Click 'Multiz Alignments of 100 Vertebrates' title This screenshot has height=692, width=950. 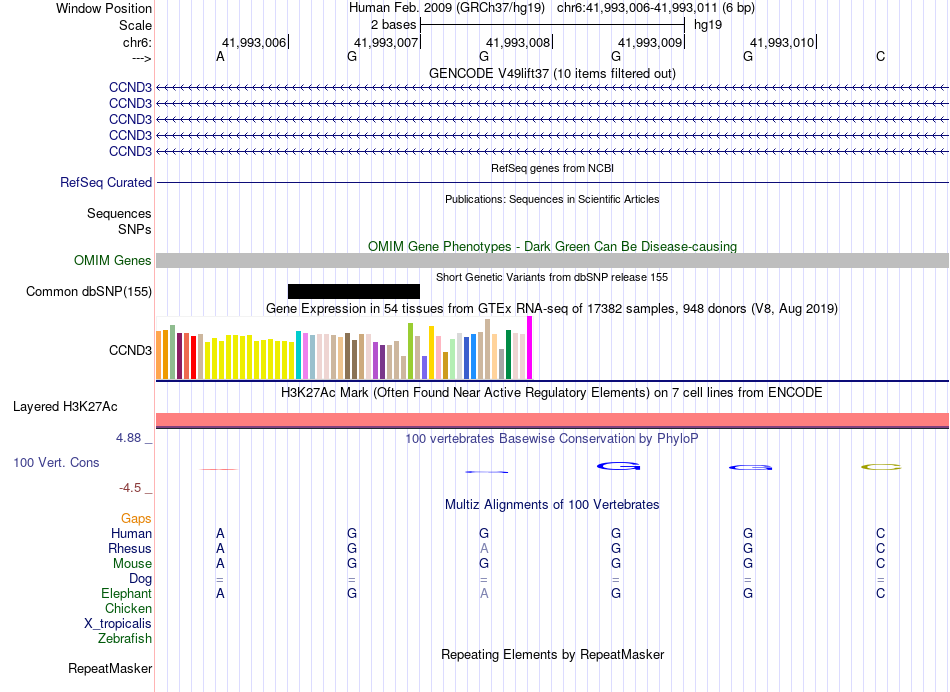pos(552,504)
